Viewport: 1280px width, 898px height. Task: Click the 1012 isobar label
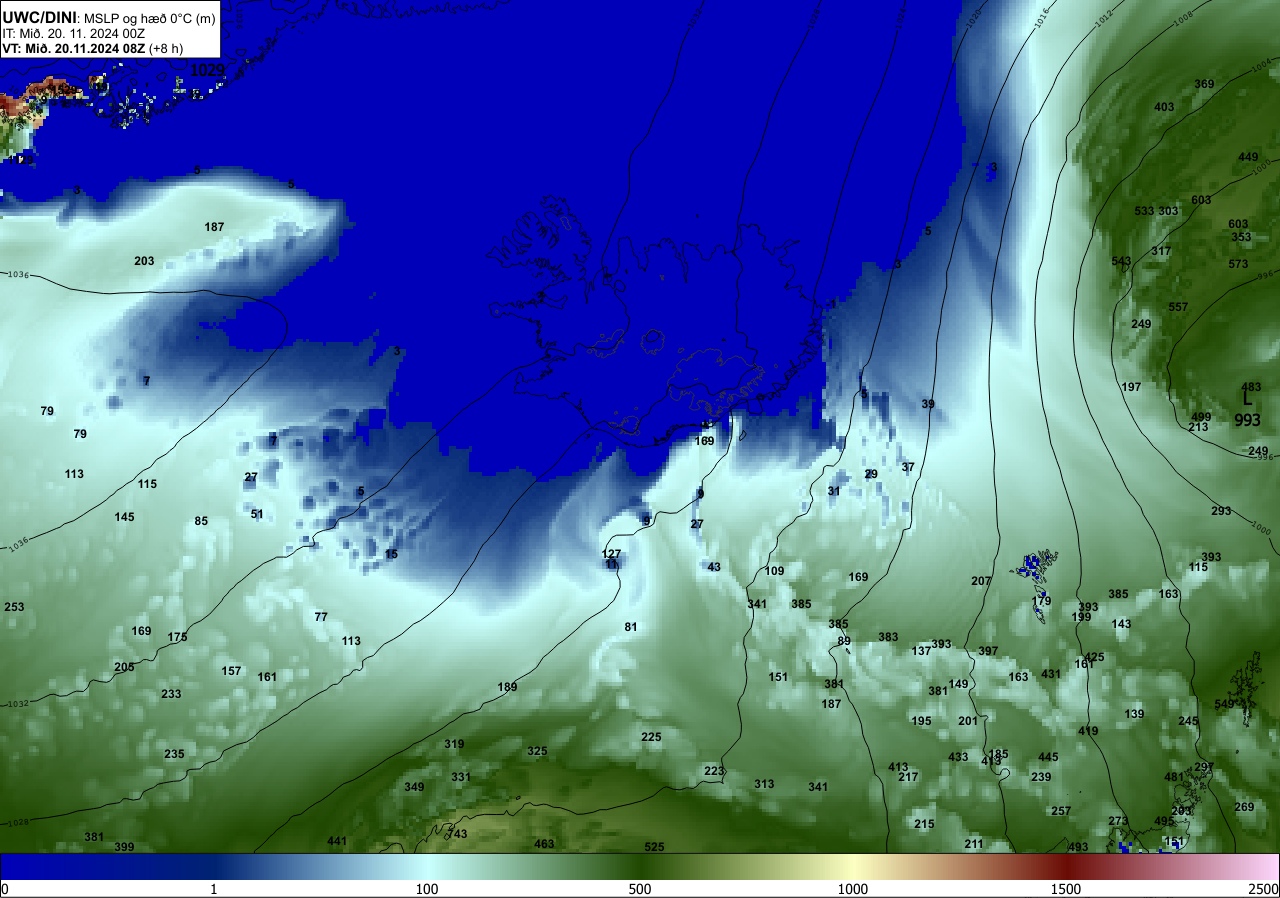(1104, 19)
